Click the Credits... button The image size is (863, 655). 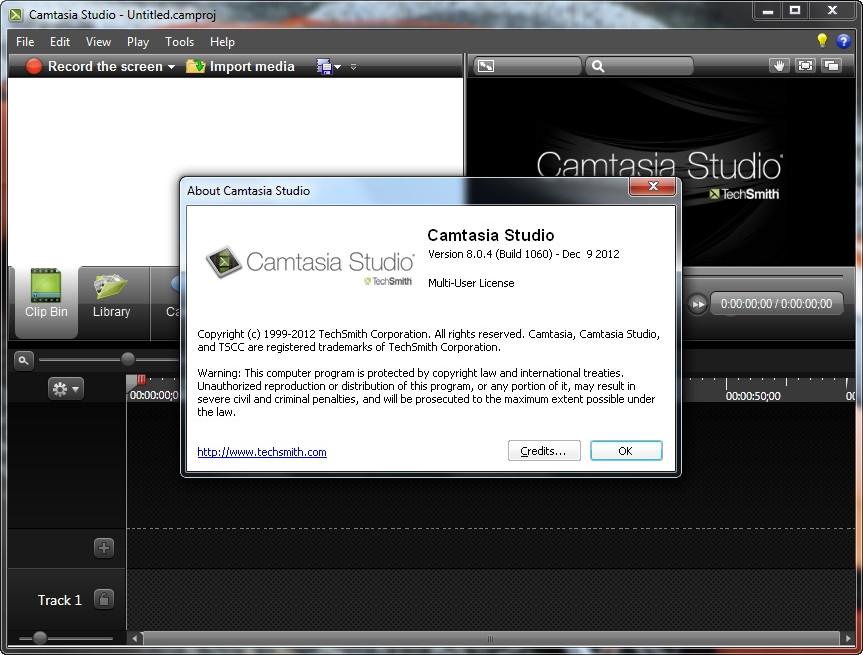543,451
